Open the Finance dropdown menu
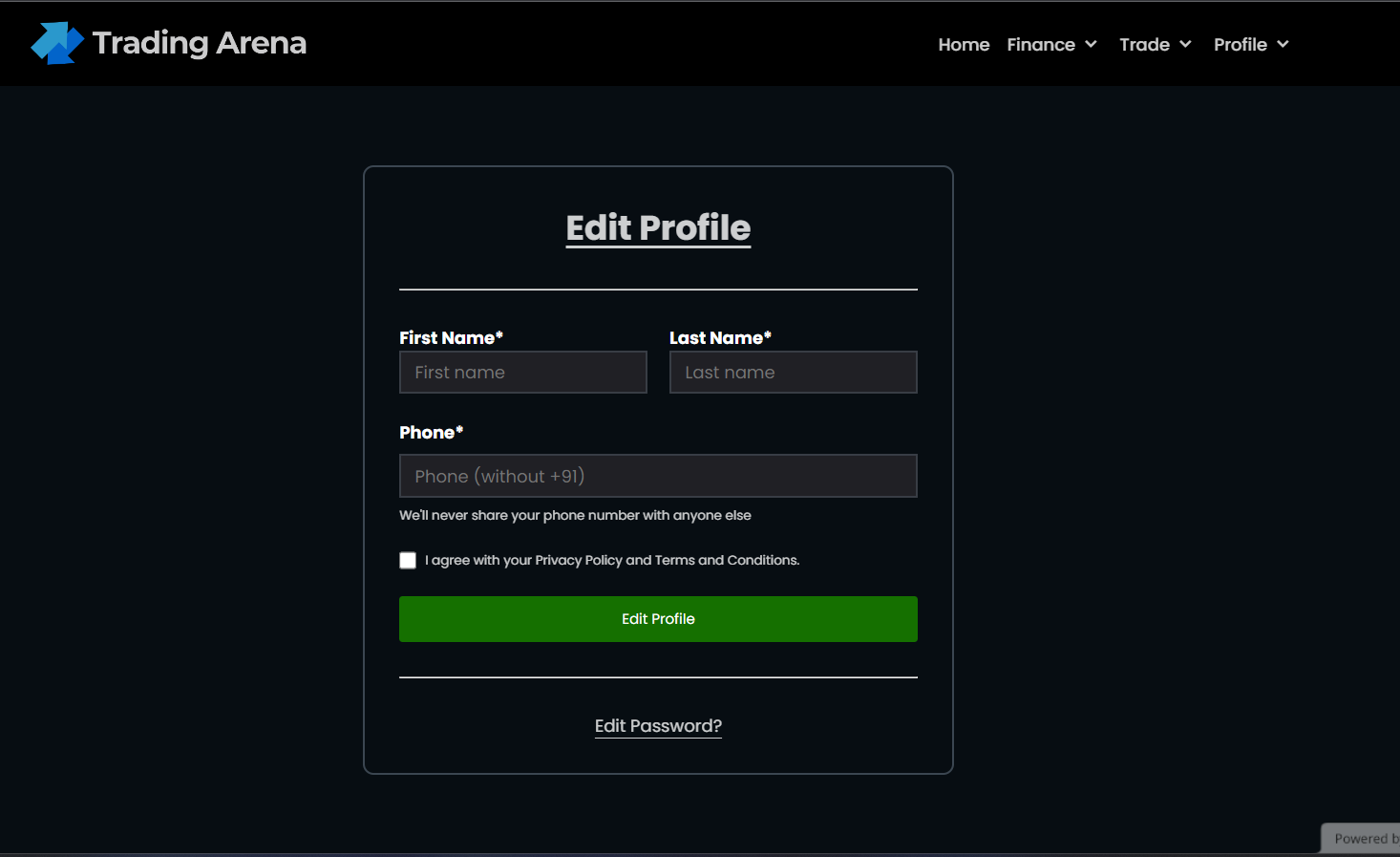This screenshot has height=857, width=1400. coord(1041,44)
